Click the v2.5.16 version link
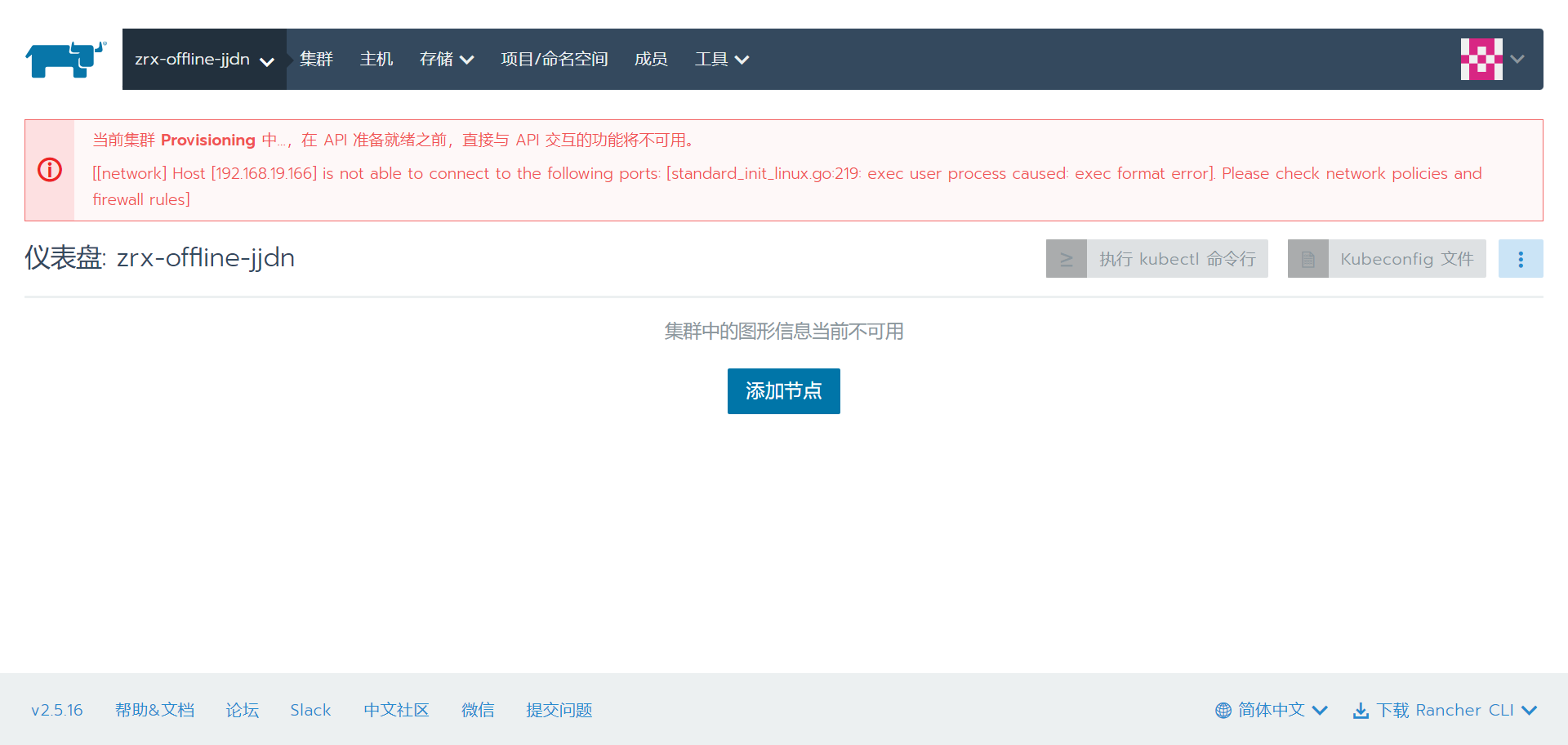 57,711
